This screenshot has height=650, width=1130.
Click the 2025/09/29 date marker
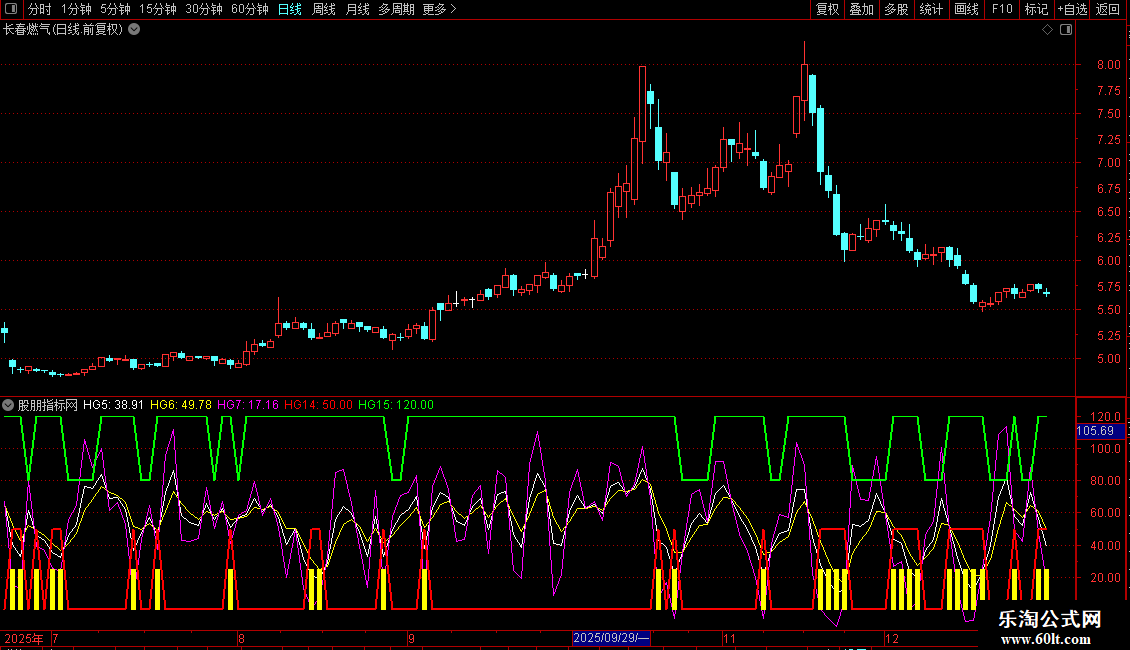pos(611,638)
